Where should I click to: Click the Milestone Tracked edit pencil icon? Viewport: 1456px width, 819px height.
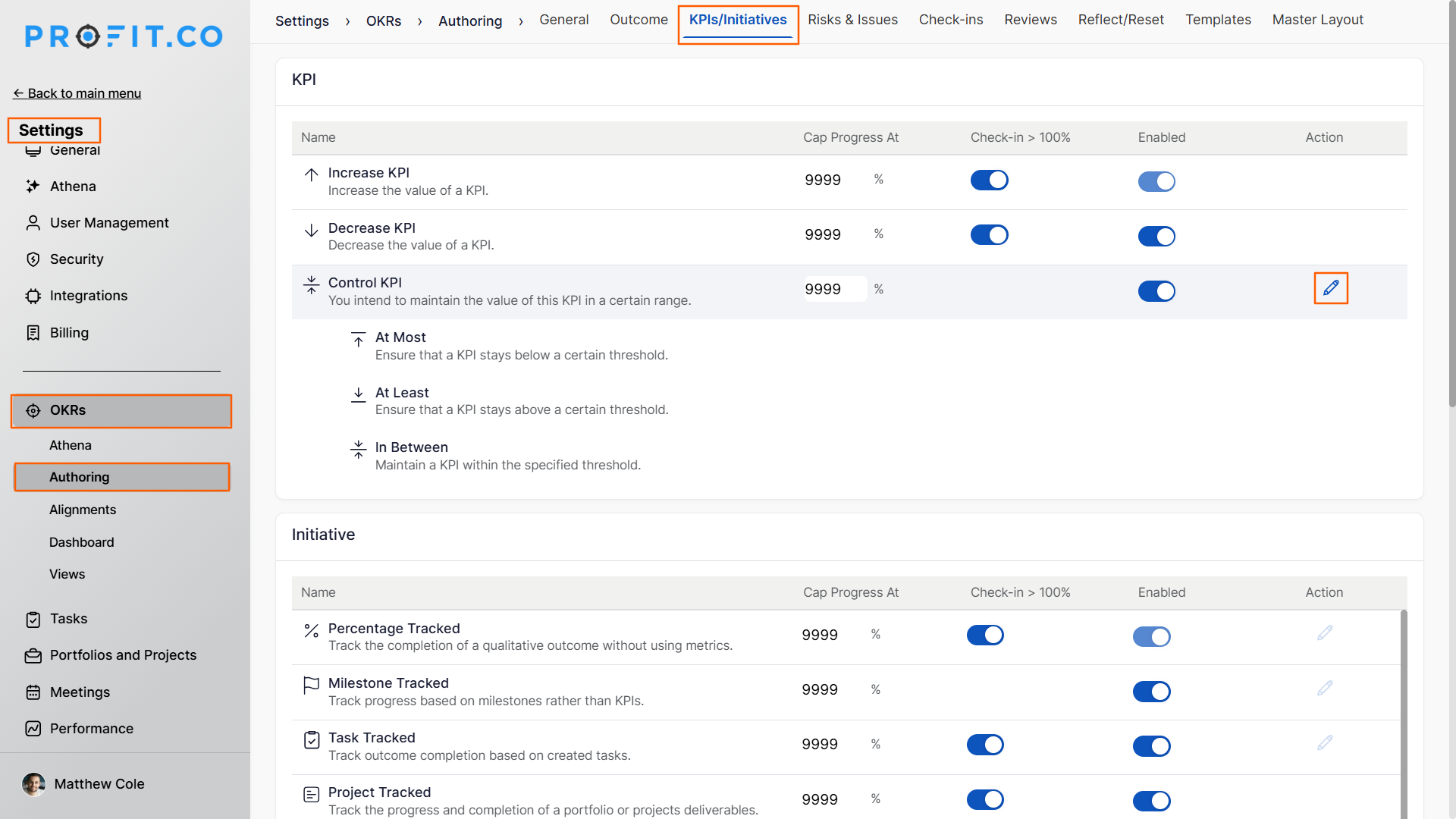(x=1325, y=689)
